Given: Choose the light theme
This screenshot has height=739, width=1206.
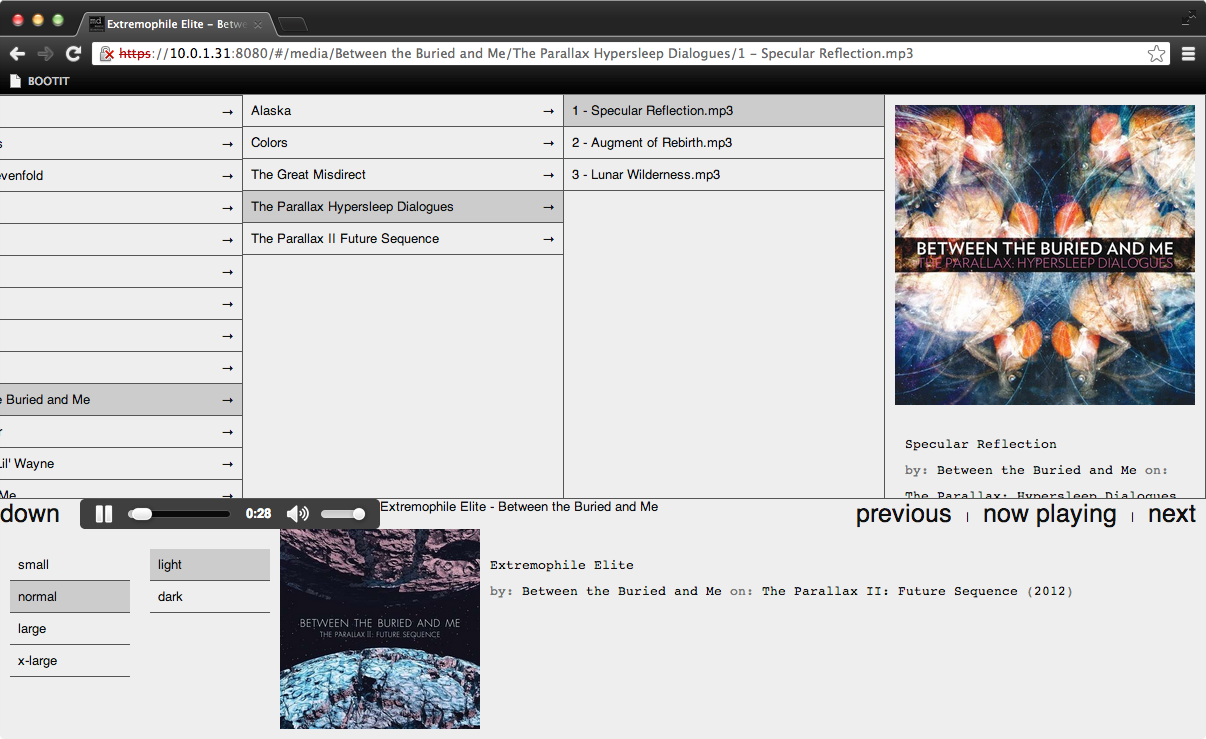Looking at the screenshot, I should click(x=210, y=565).
